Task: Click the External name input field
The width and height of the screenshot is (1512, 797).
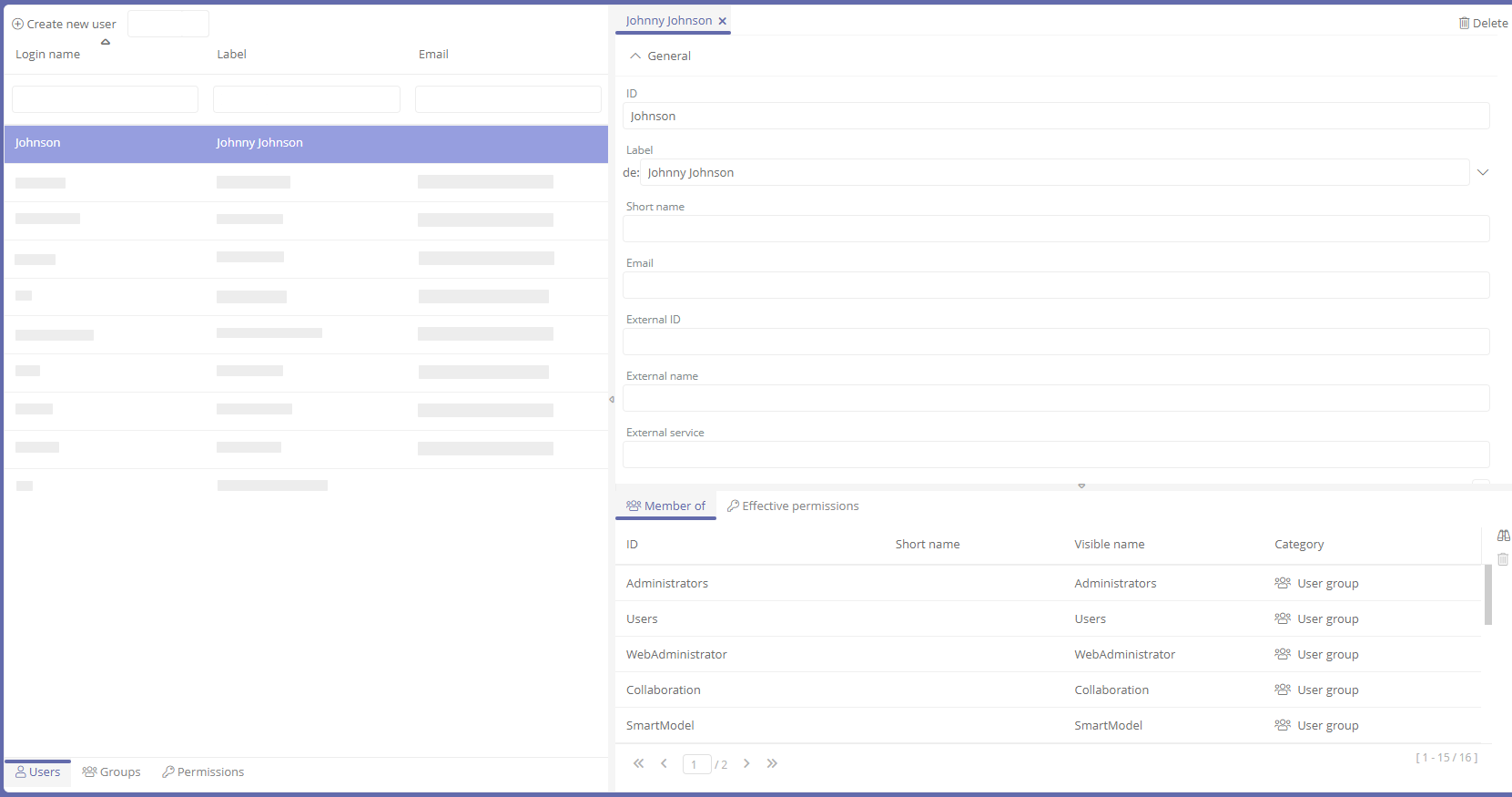Action: click(1056, 398)
